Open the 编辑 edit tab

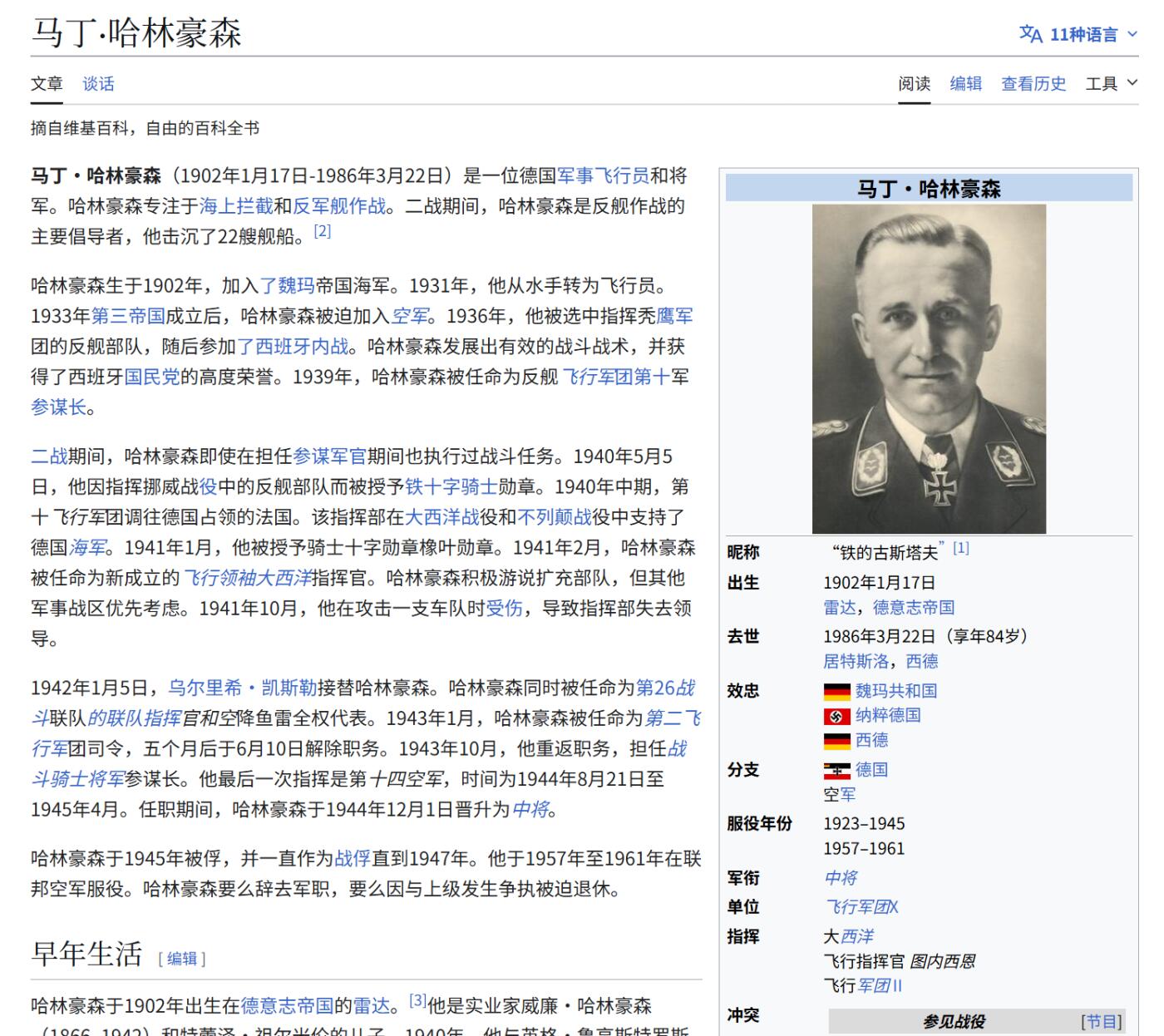[965, 83]
